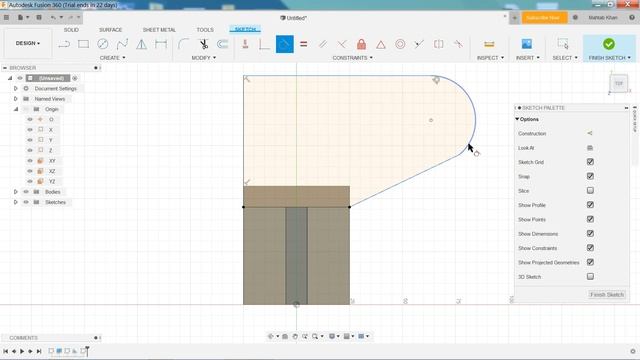This screenshot has width=640, height=360.
Task: Toggle the Sketch Grid checkbox
Action: [590, 162]
